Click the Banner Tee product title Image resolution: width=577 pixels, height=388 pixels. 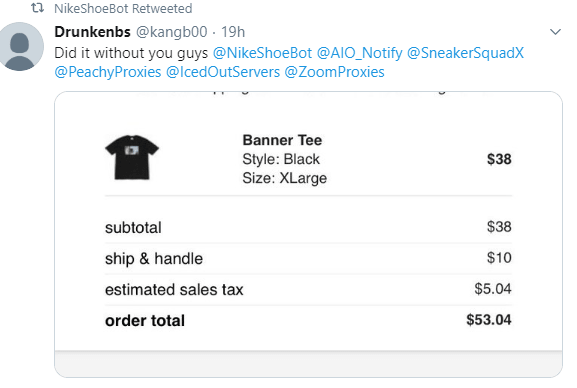(x=282, y=140)
